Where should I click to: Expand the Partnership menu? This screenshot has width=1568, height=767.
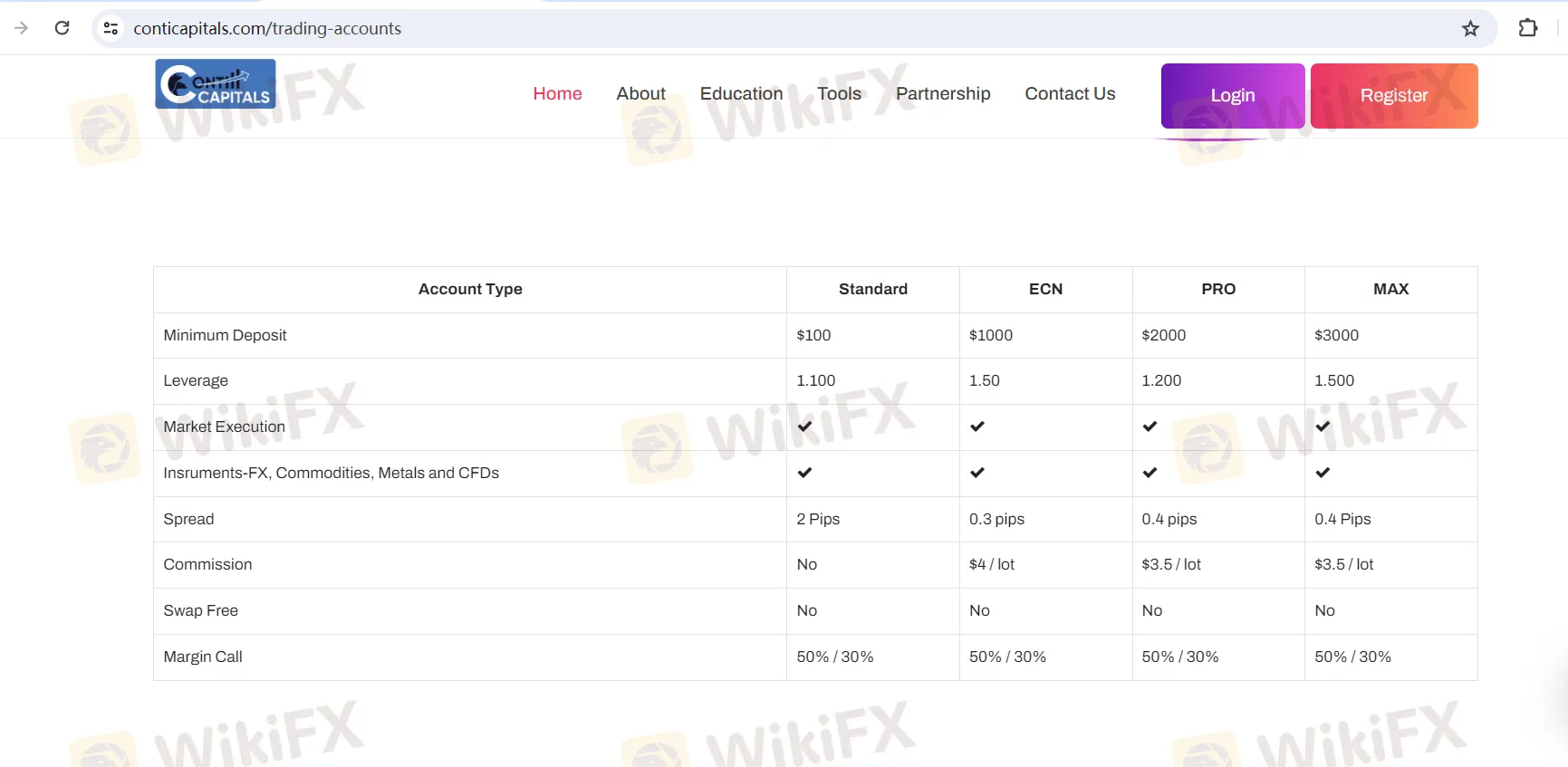(x=943, y=94)
